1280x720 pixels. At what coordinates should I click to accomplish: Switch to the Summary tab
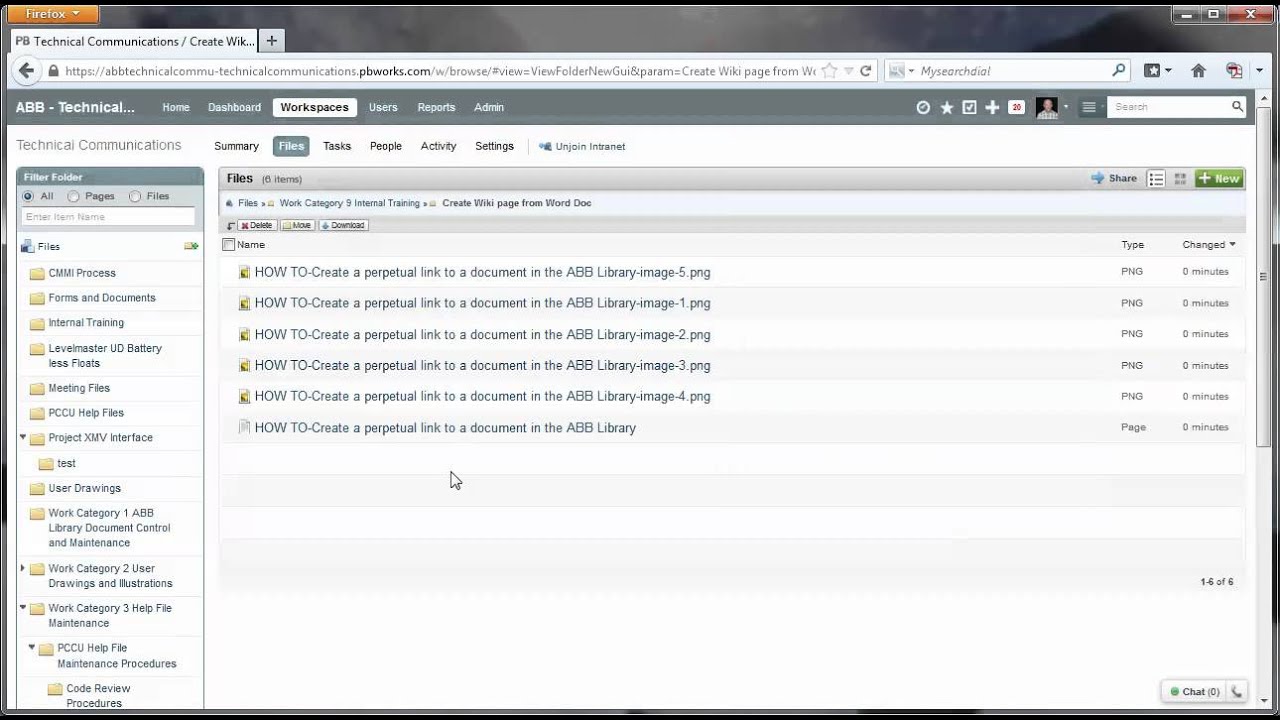(236, 146)
